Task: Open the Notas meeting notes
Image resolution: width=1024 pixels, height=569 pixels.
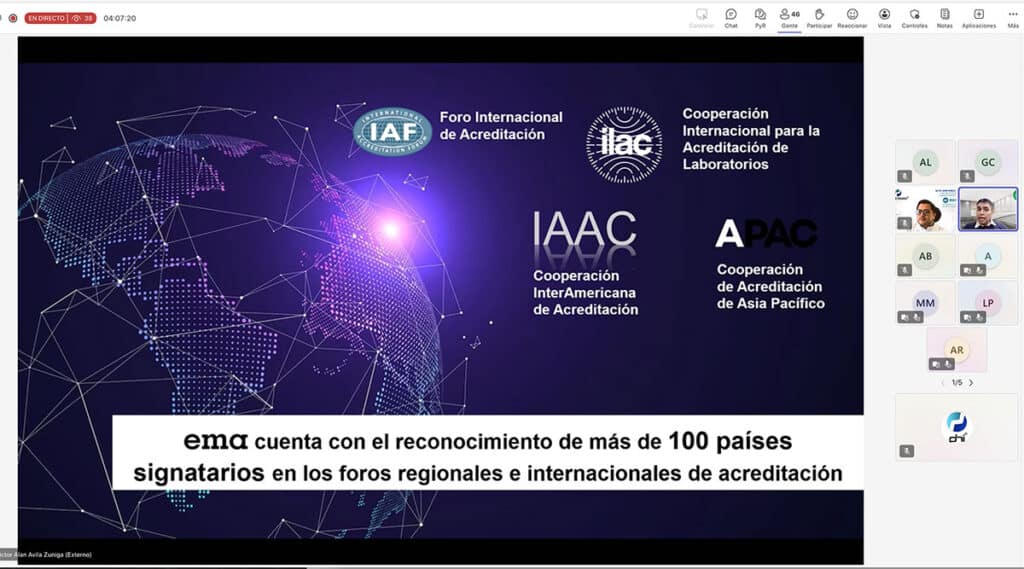Action: (945, 17)
